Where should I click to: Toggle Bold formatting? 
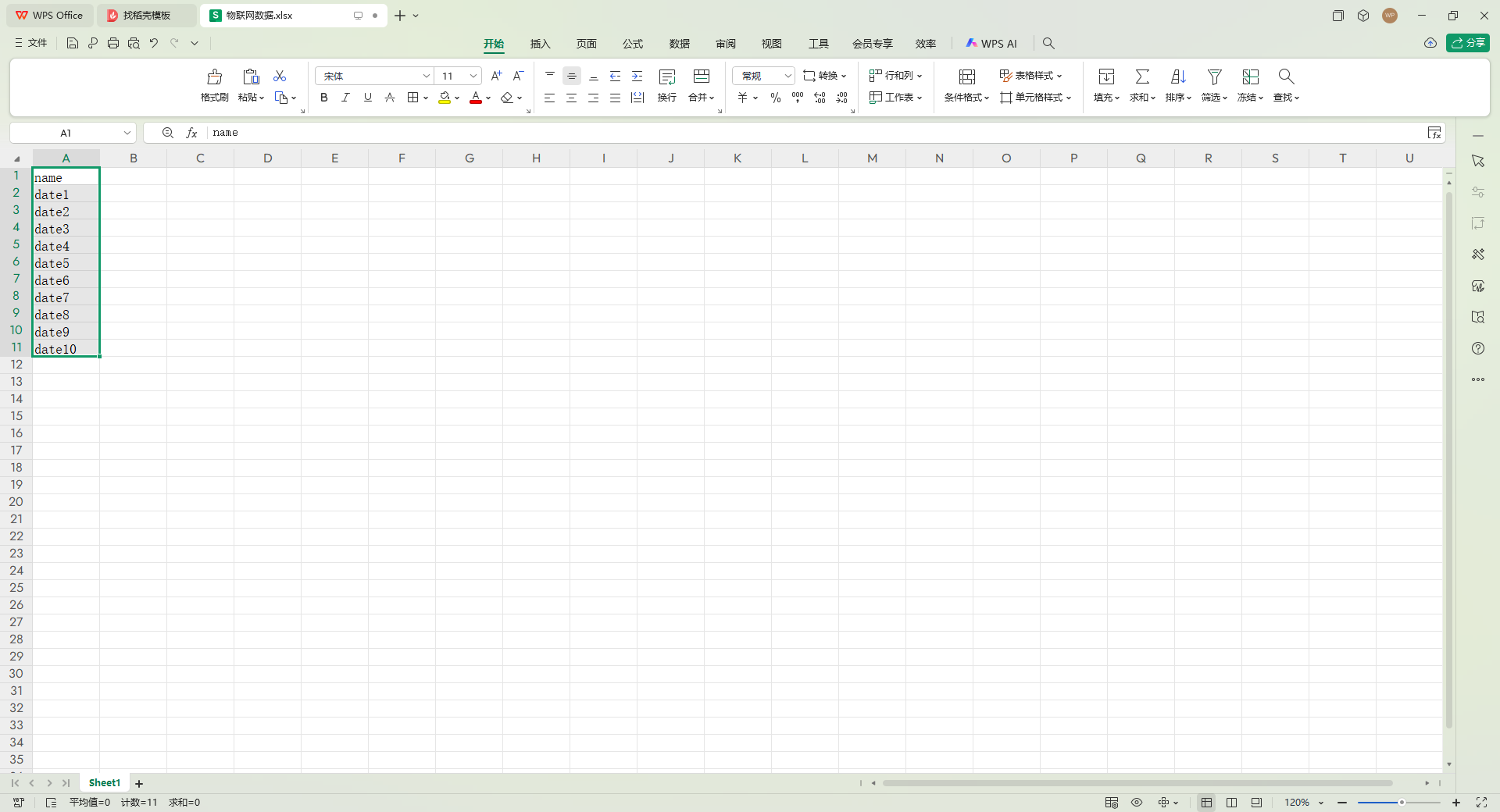click(x=323, y=98)
